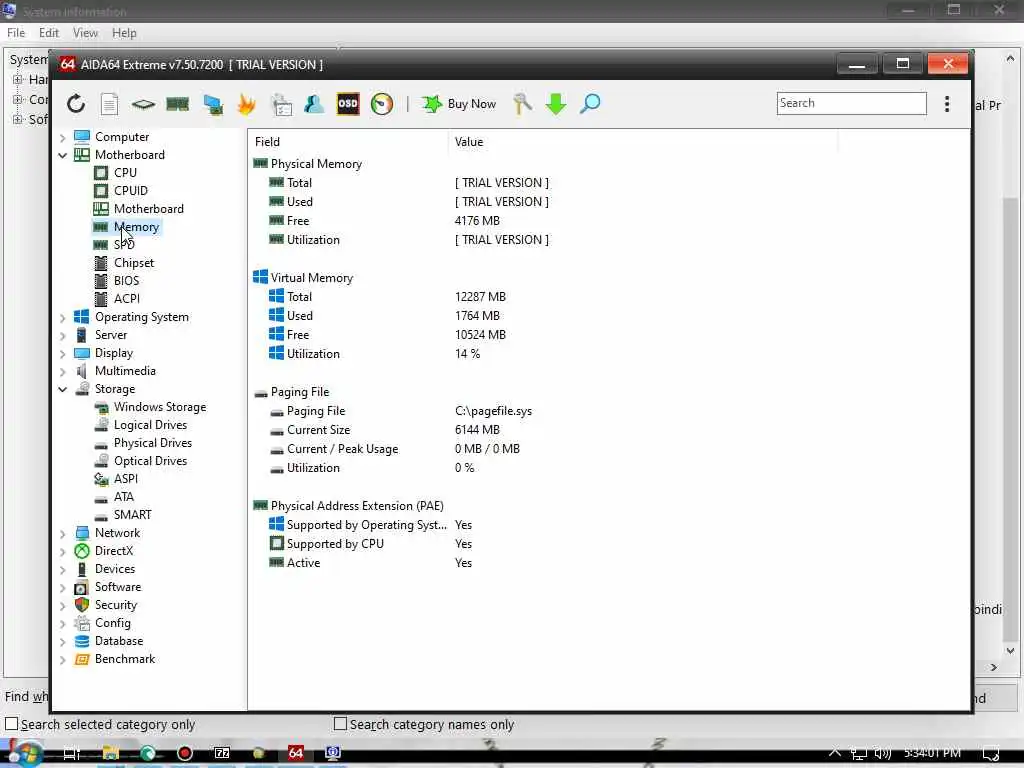
Task: Click the volume tray icon
Action: click(883, 753)
